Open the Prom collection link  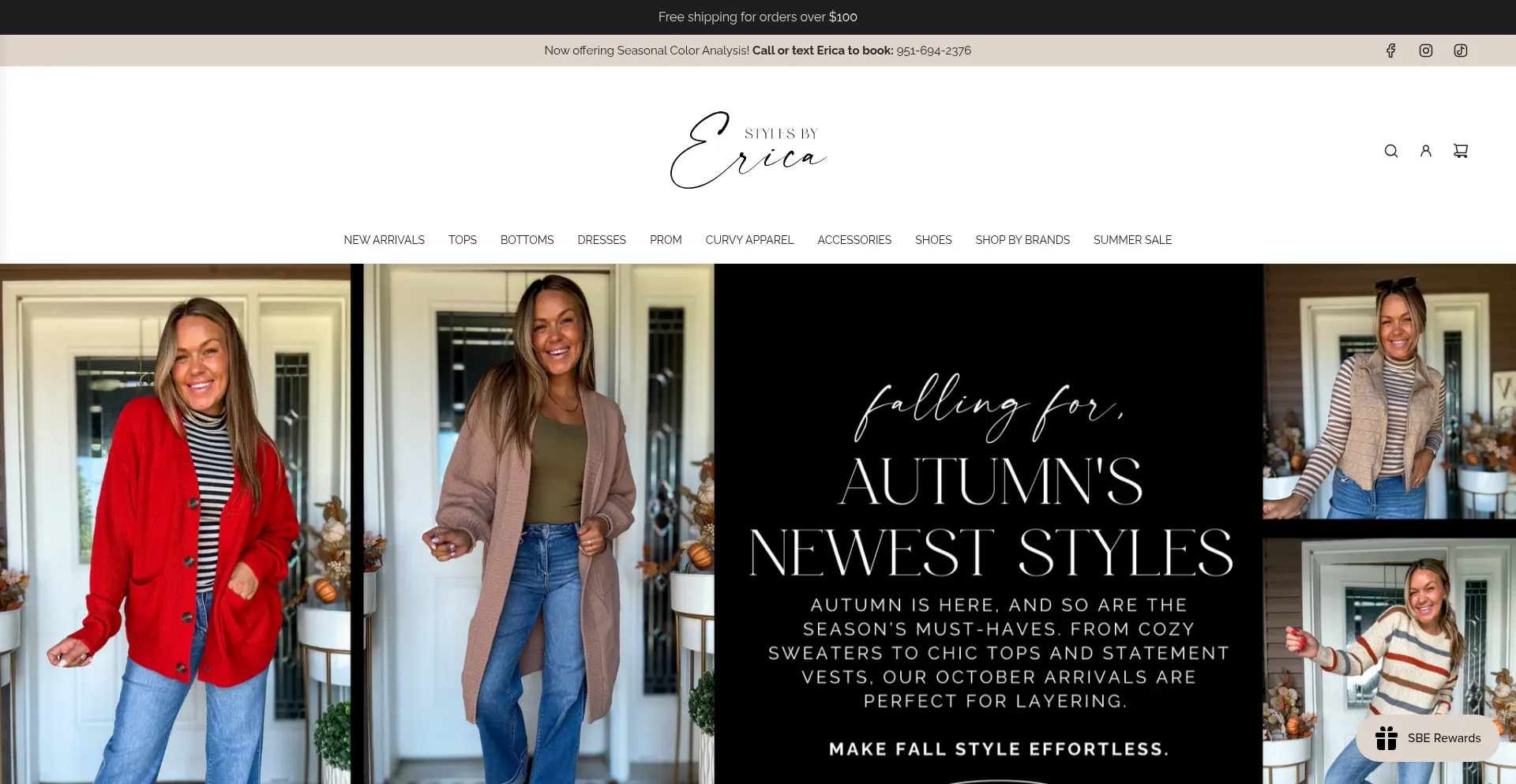click(x=666, y=240)
